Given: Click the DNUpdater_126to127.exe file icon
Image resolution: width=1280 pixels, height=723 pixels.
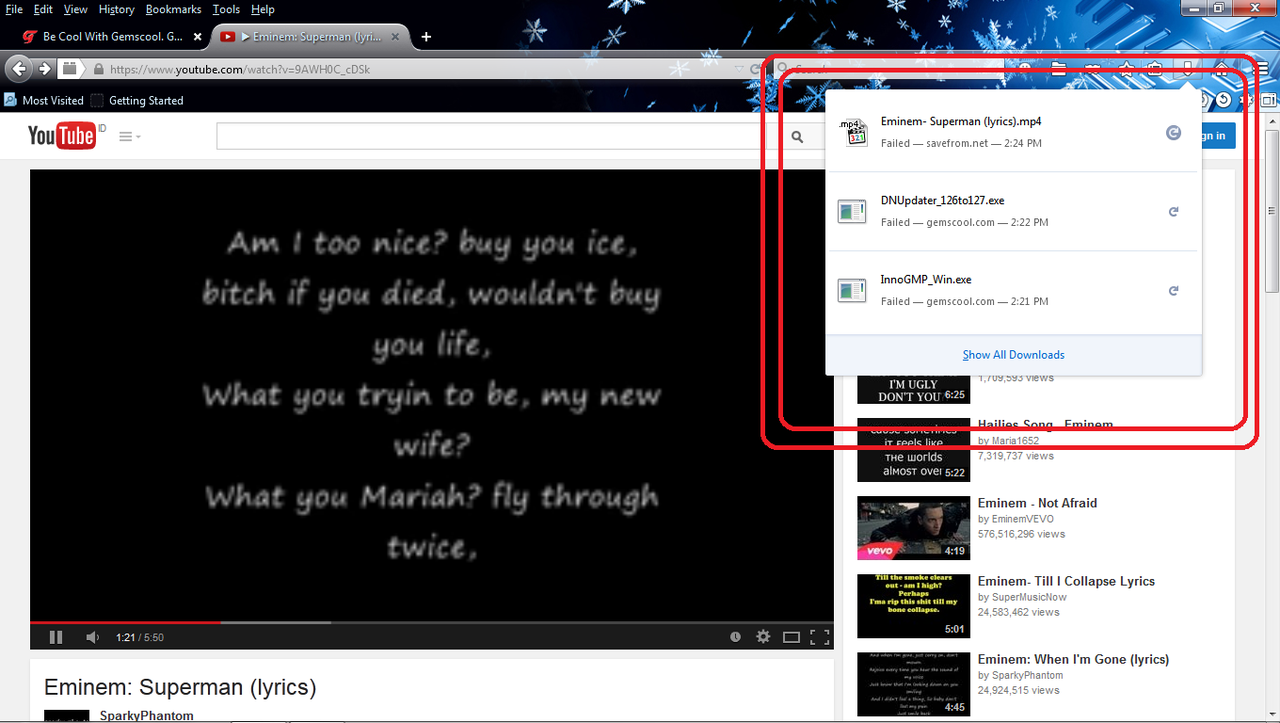Looking at the screenshot, I should 852,211.
